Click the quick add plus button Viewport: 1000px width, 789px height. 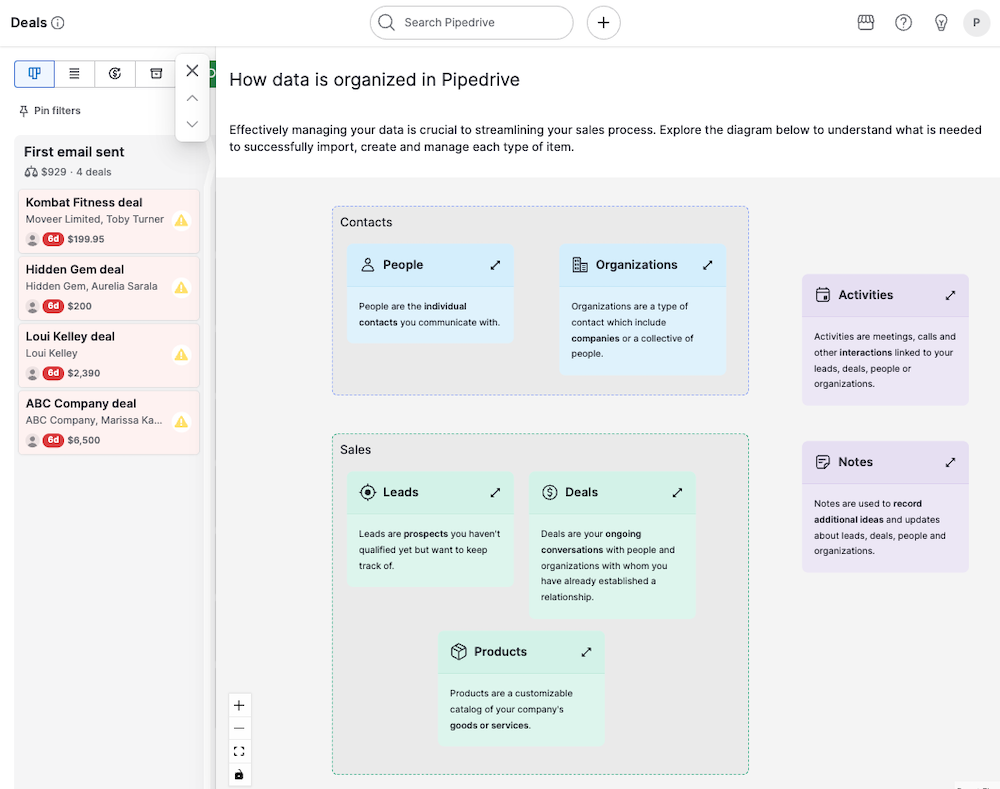click(x=603, y=23)
